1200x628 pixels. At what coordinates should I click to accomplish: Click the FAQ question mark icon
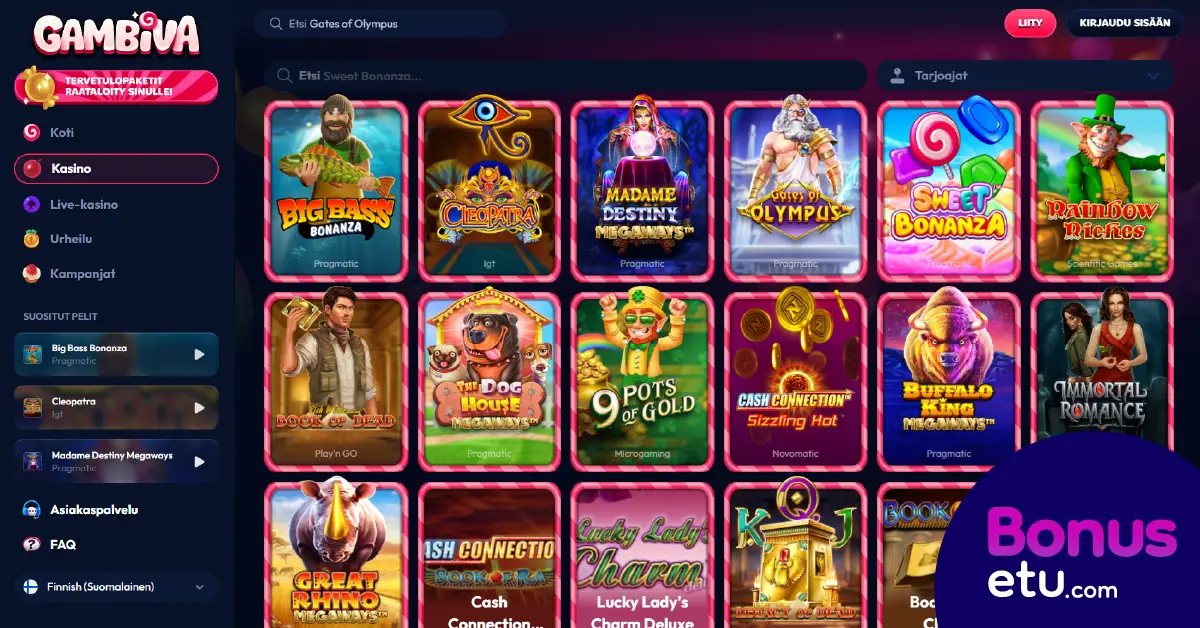[32, 545]
